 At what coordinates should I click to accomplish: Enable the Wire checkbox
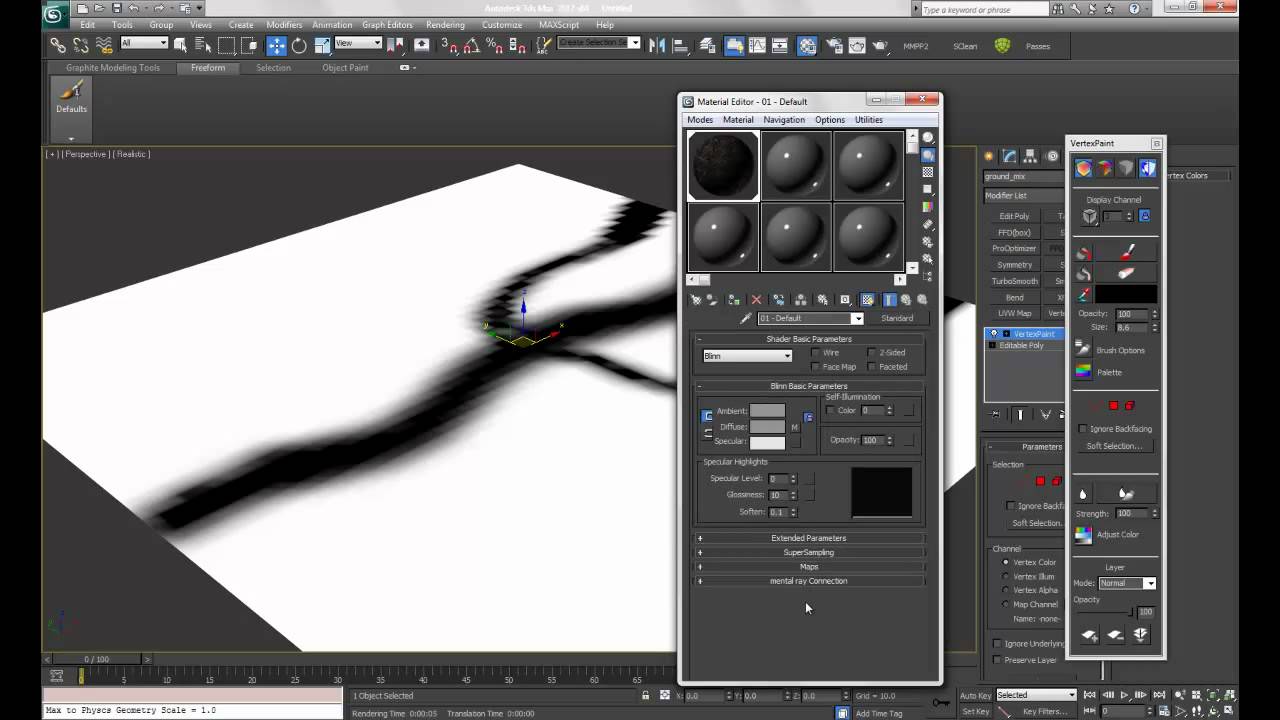coord(815,353)
